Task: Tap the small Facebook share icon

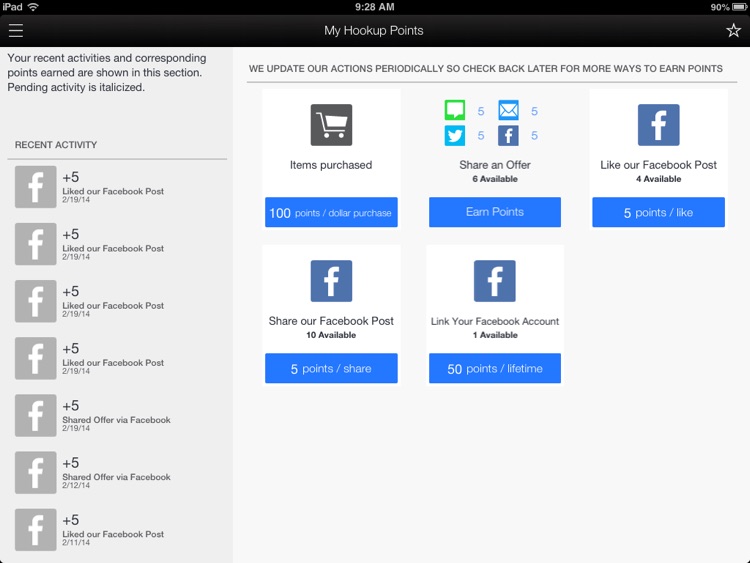Action: [508, 136]
